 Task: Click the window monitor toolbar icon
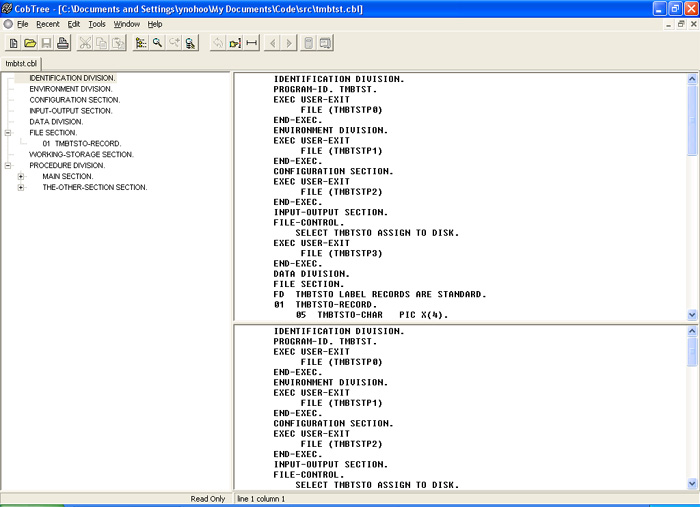tap(325, 43)
